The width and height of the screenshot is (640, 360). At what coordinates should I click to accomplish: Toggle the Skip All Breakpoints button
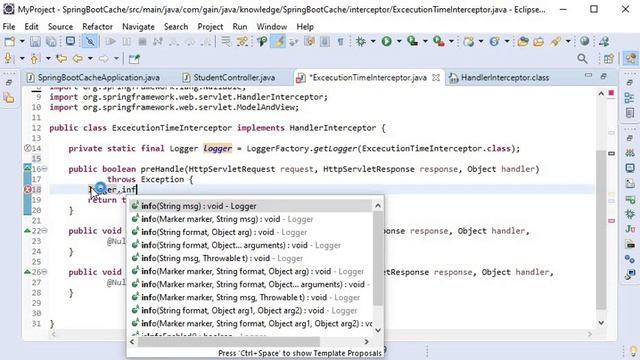coord(90,41)
